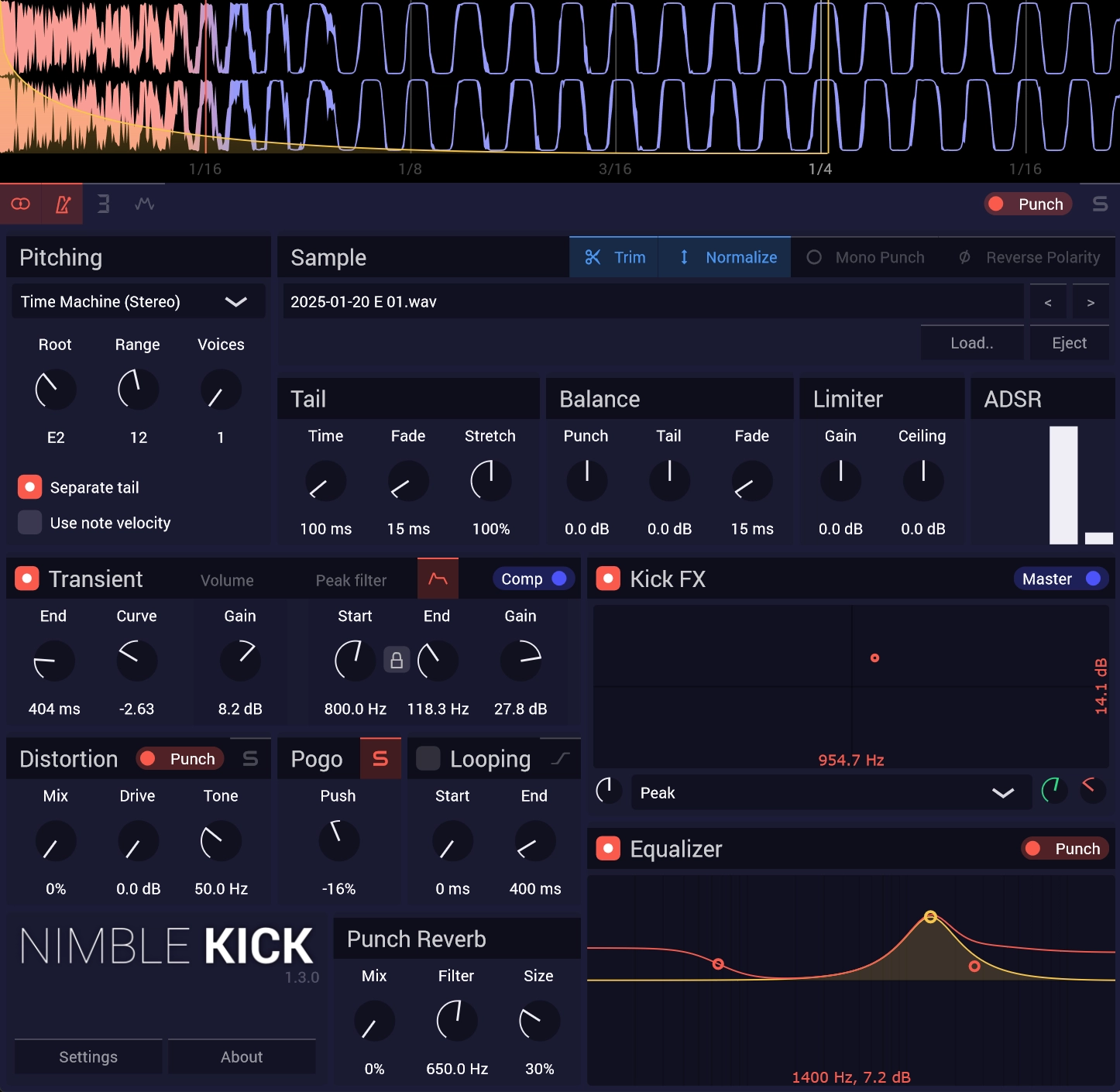
Task: Click the Transient Curve knob
Action: point(137,661)
